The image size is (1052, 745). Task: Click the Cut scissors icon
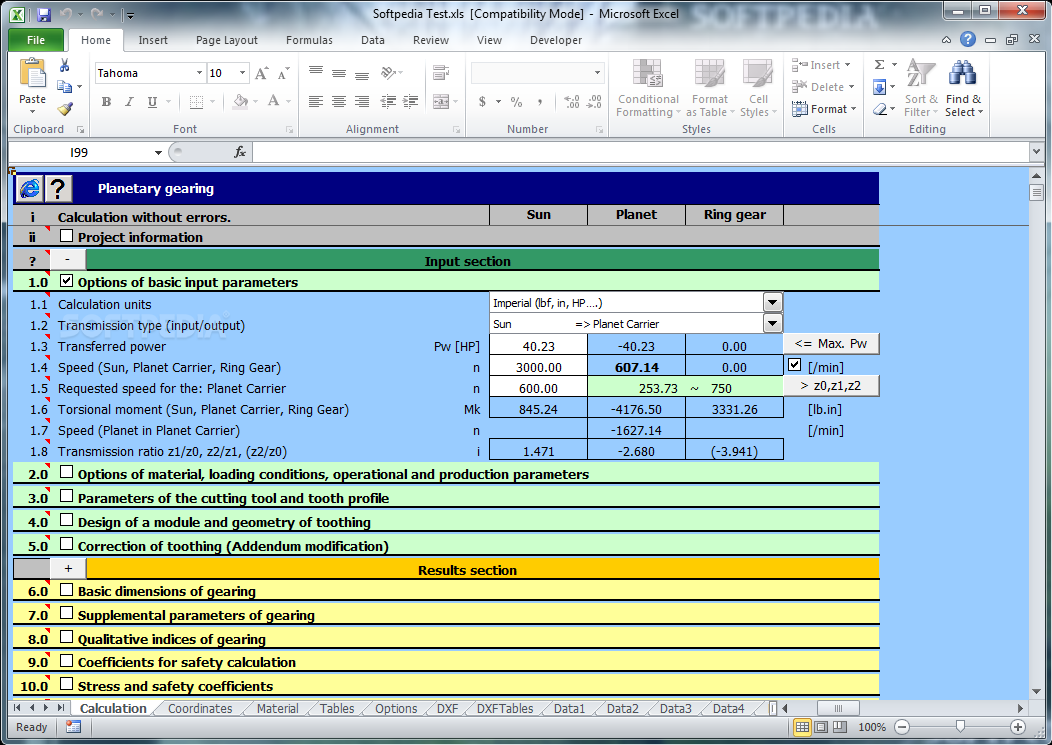pos(64,65)
